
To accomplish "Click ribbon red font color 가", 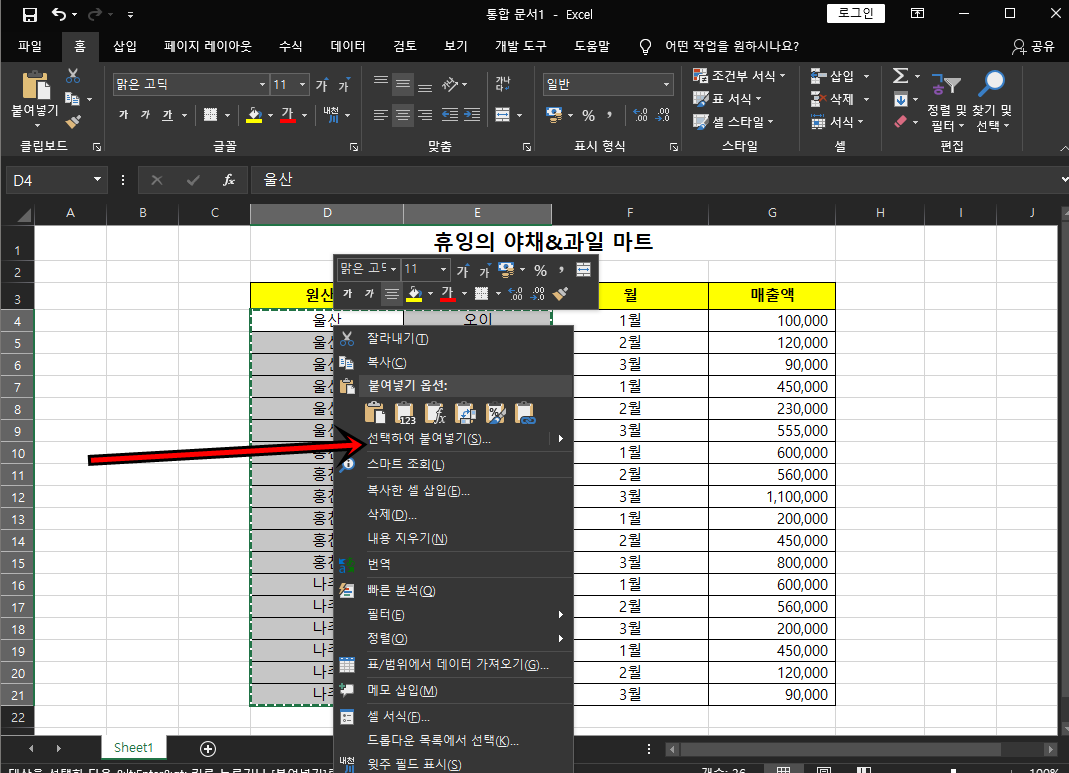I will (x=288, y=115).
